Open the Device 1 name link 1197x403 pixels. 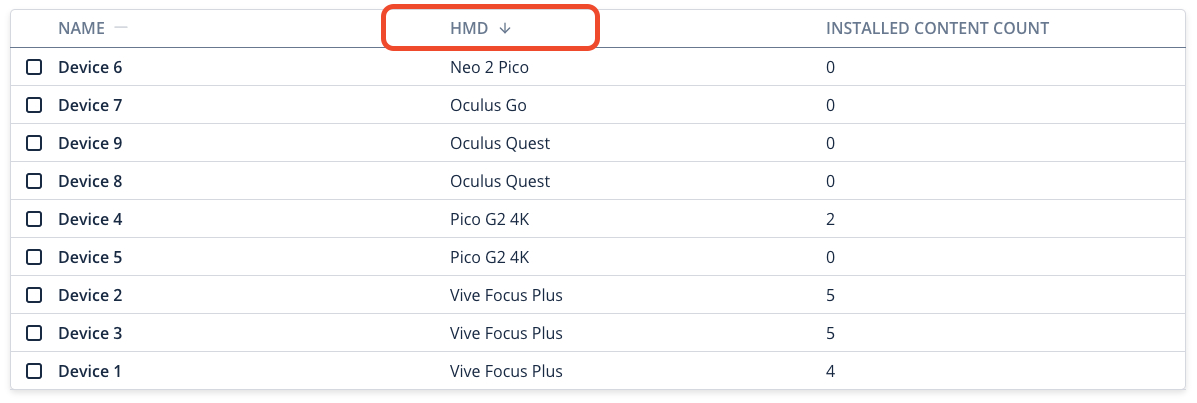90,371
